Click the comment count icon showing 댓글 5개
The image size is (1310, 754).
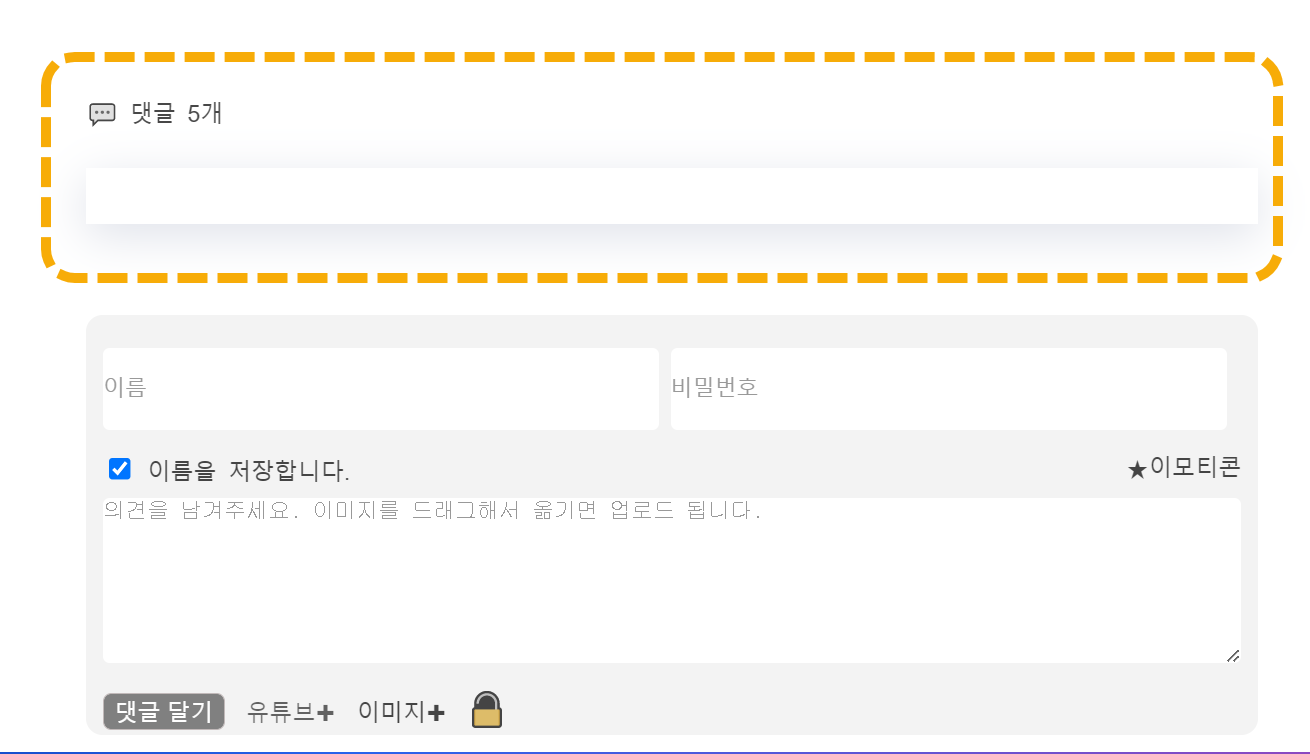coord(101,113)
